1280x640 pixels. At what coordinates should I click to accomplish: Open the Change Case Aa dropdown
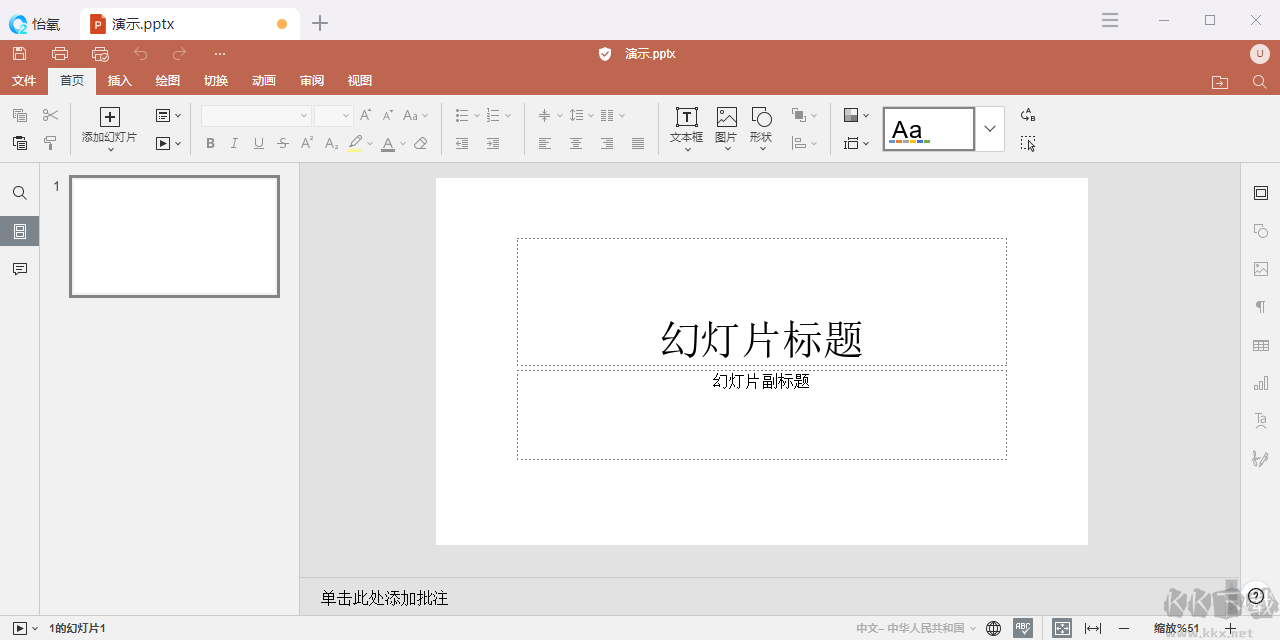point(416,116)
